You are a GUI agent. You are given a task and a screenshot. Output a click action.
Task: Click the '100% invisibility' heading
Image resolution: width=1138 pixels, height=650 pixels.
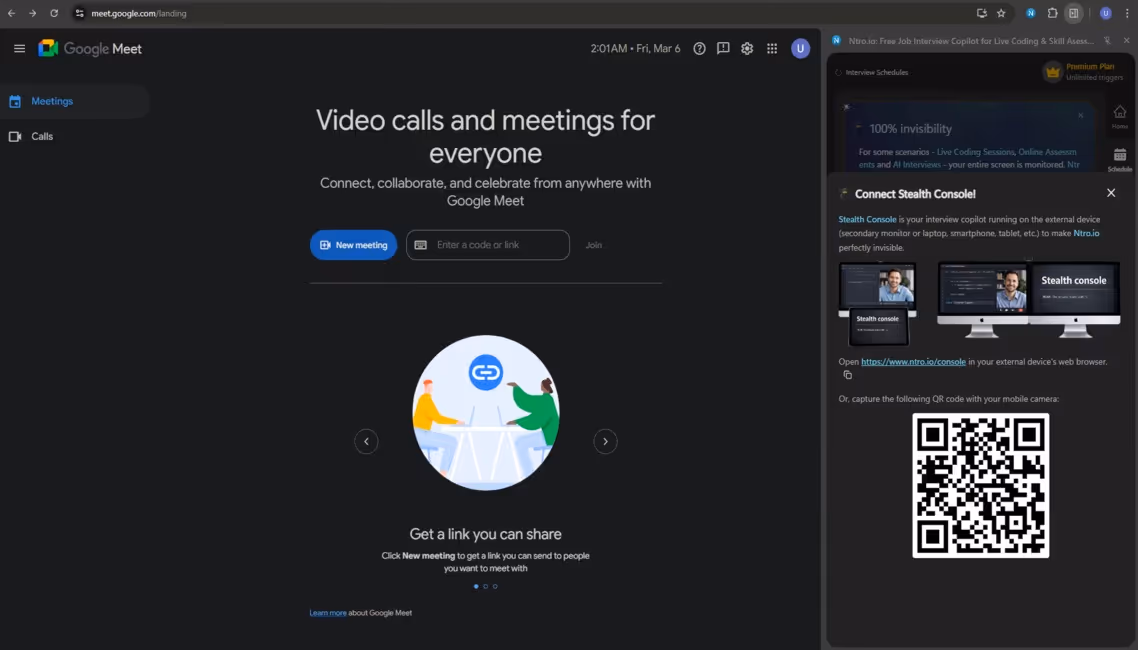pyautogui.click(x=910, y=128)
